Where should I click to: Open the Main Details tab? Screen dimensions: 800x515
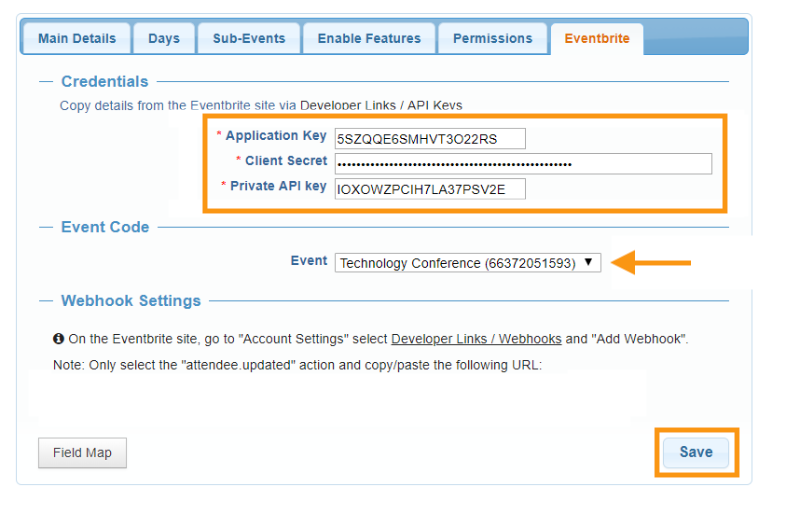[77, 39]
